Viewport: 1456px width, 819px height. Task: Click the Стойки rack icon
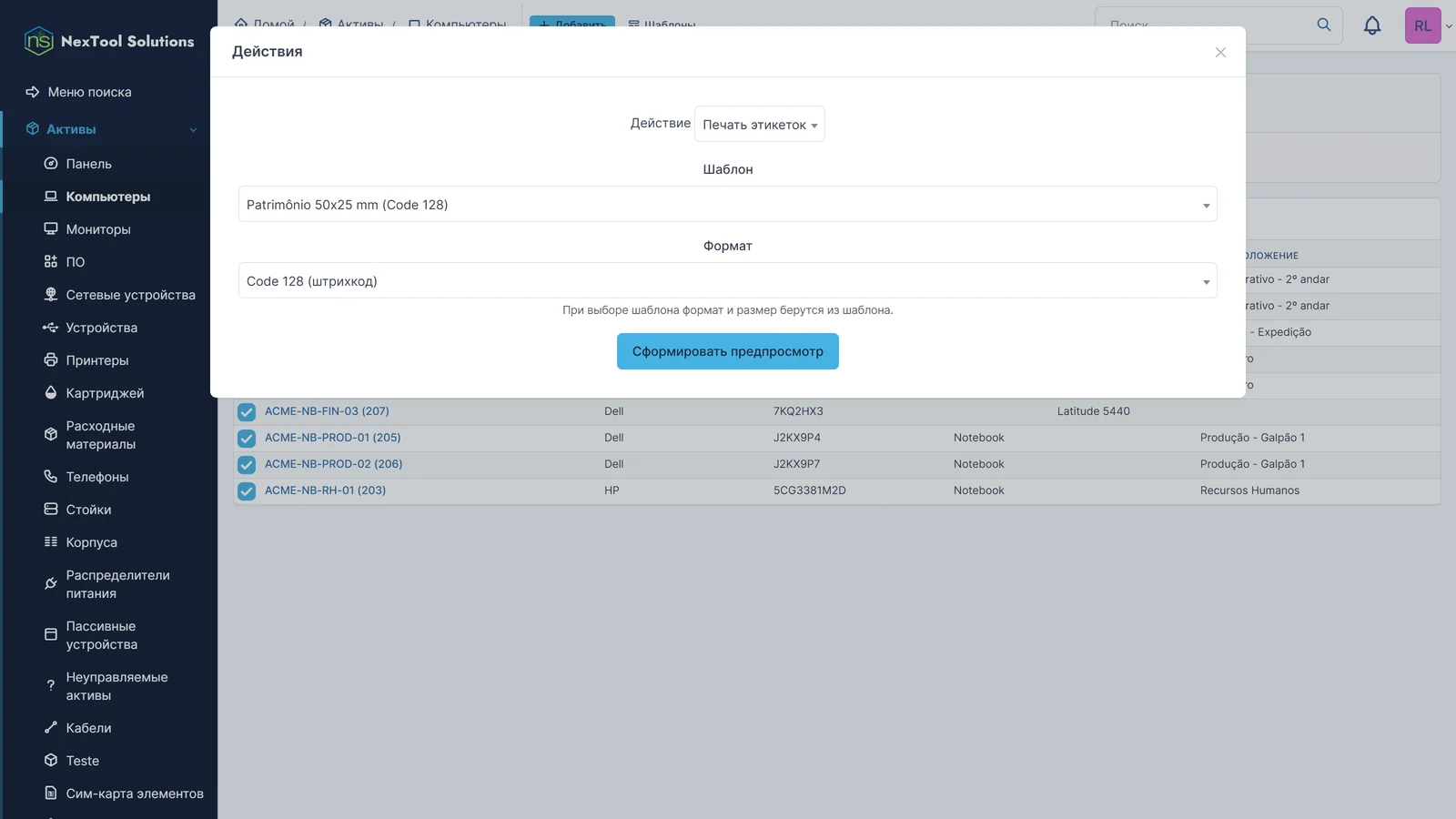[x=51, y=510]
